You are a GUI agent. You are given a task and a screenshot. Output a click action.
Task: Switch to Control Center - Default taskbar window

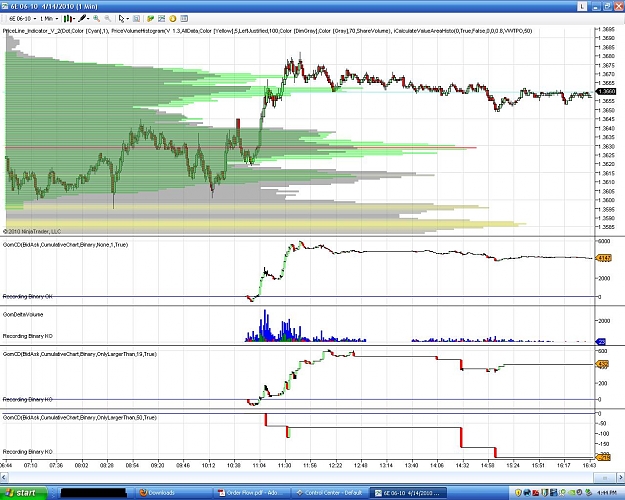(x=329, y=493)
